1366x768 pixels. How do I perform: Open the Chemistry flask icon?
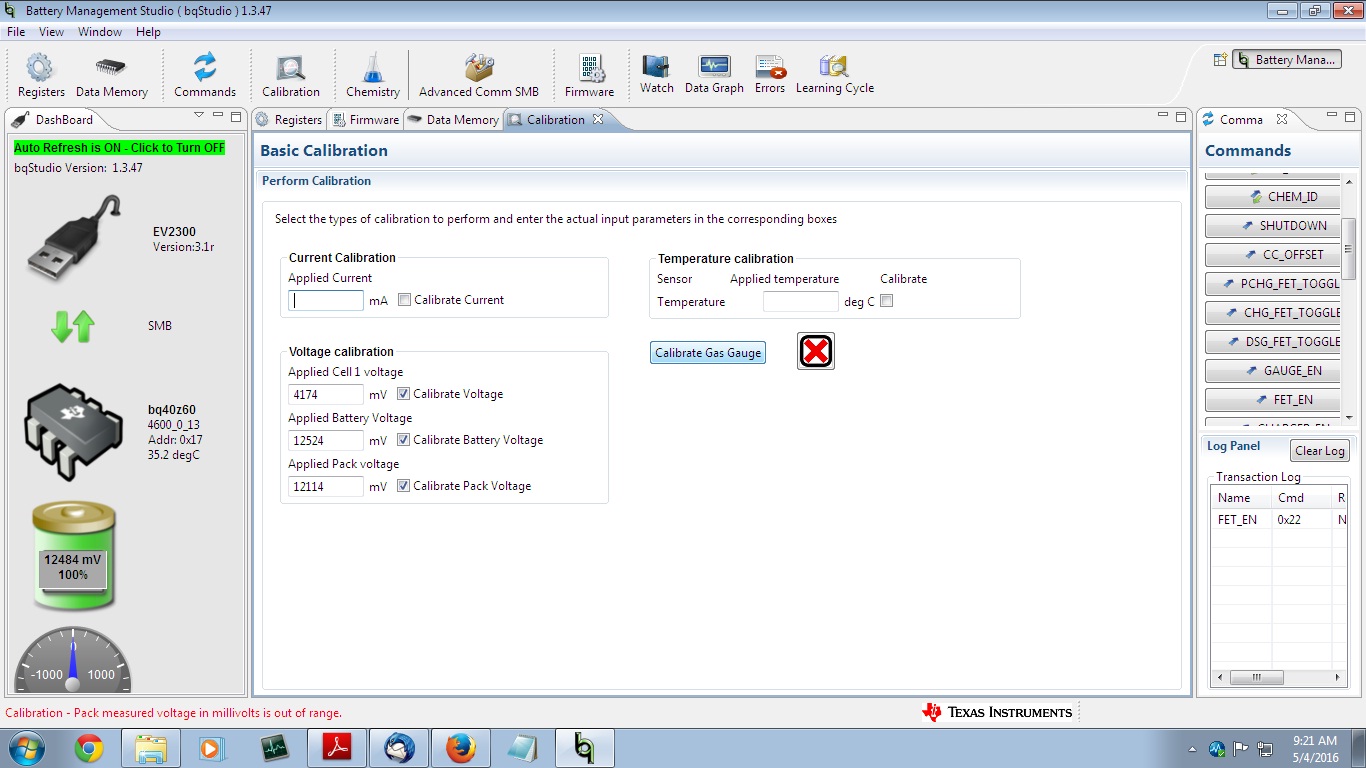click(373, 76)
